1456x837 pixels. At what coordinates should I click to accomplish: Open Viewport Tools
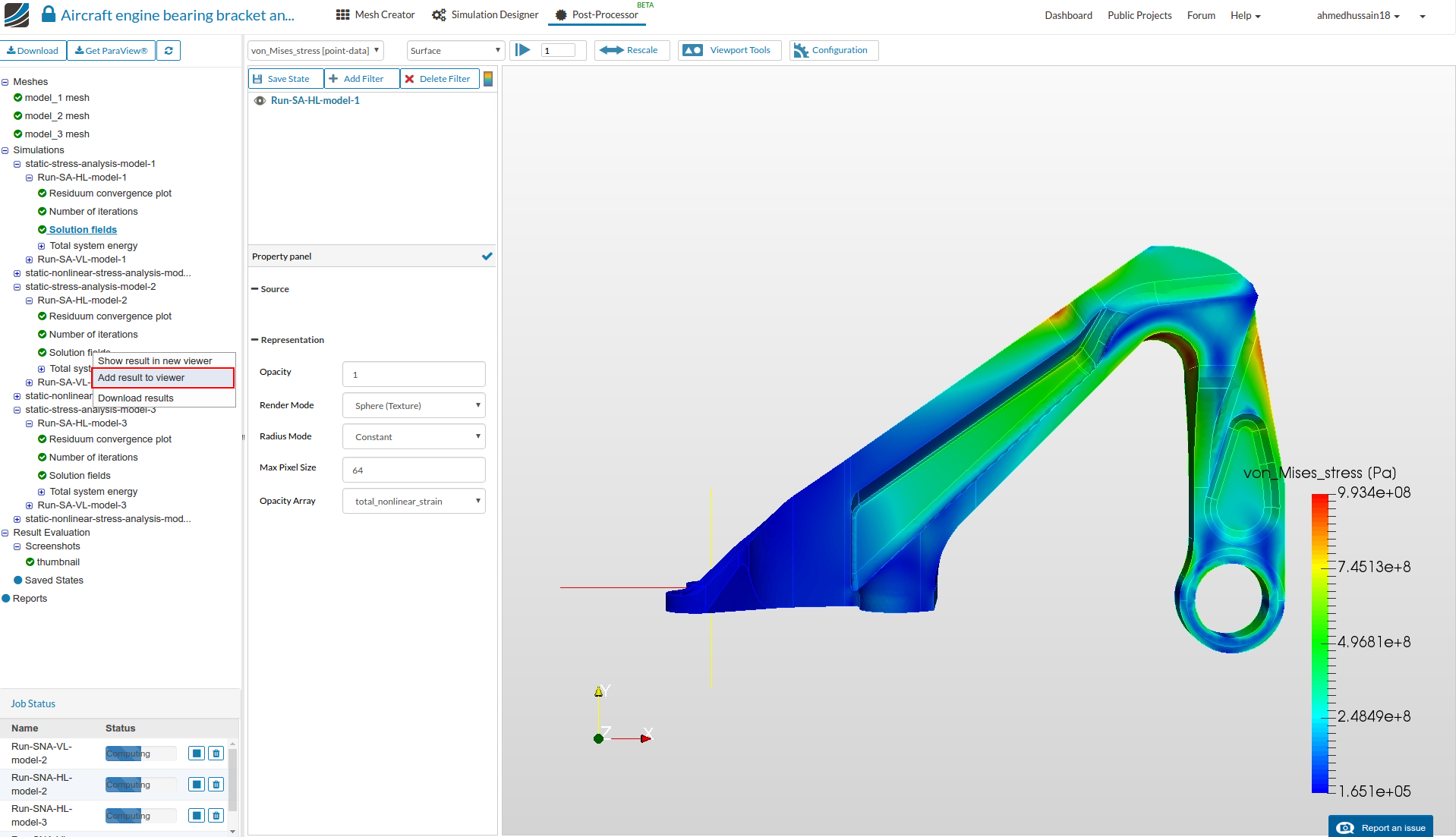click(x=729, y=51)
